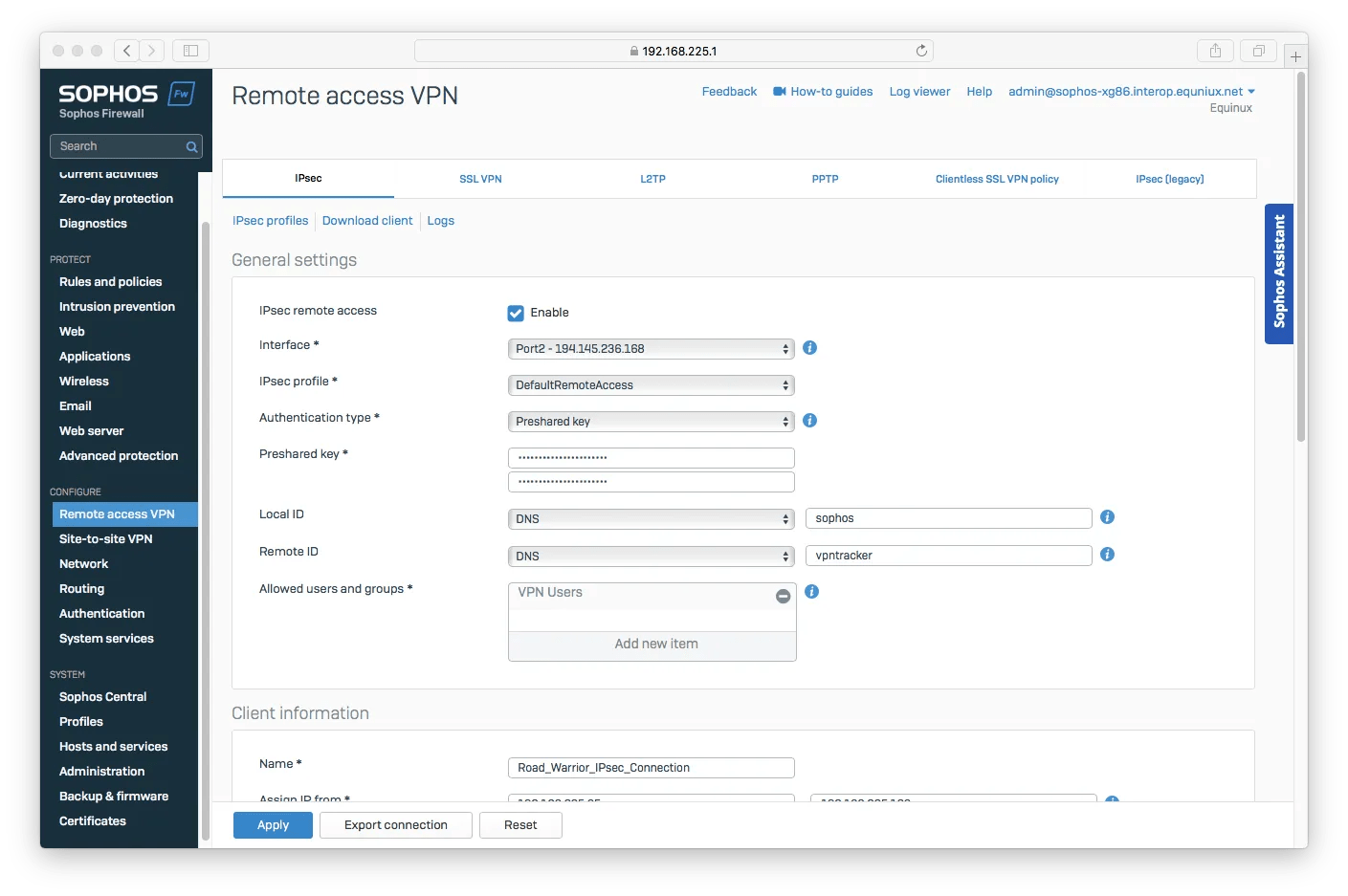The image size is (1348, 896).
Task: Open the Authentication type dropdown
Action: (x=651, y=421)
